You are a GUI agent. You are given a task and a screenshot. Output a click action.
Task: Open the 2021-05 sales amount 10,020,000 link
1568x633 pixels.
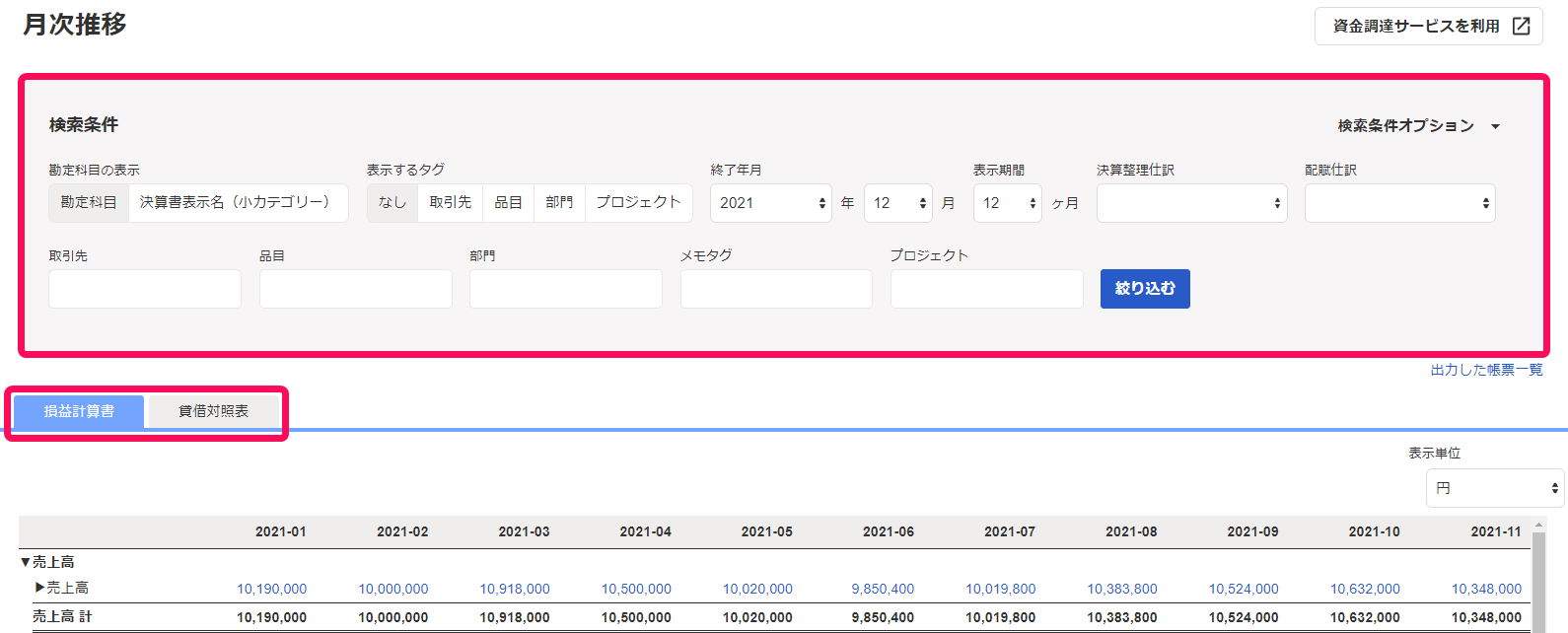[x=757, y=589]
